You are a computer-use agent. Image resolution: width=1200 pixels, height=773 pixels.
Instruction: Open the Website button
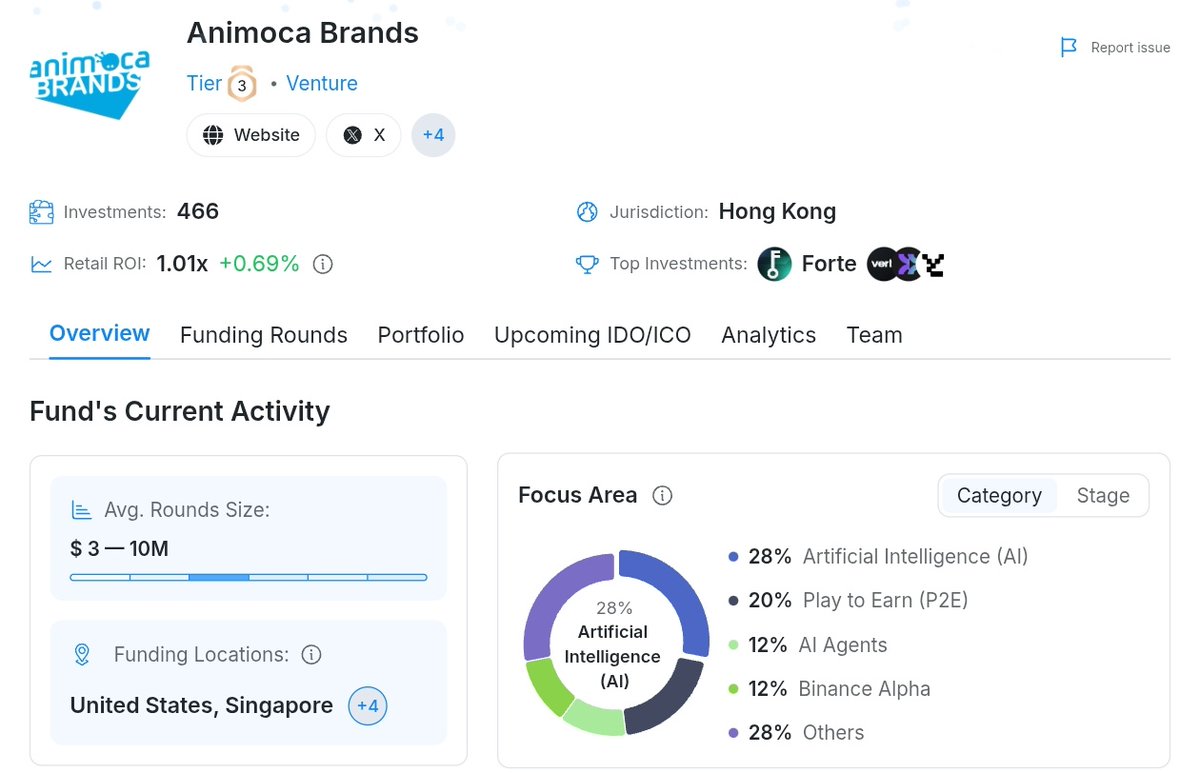click(x=251, y=135)
